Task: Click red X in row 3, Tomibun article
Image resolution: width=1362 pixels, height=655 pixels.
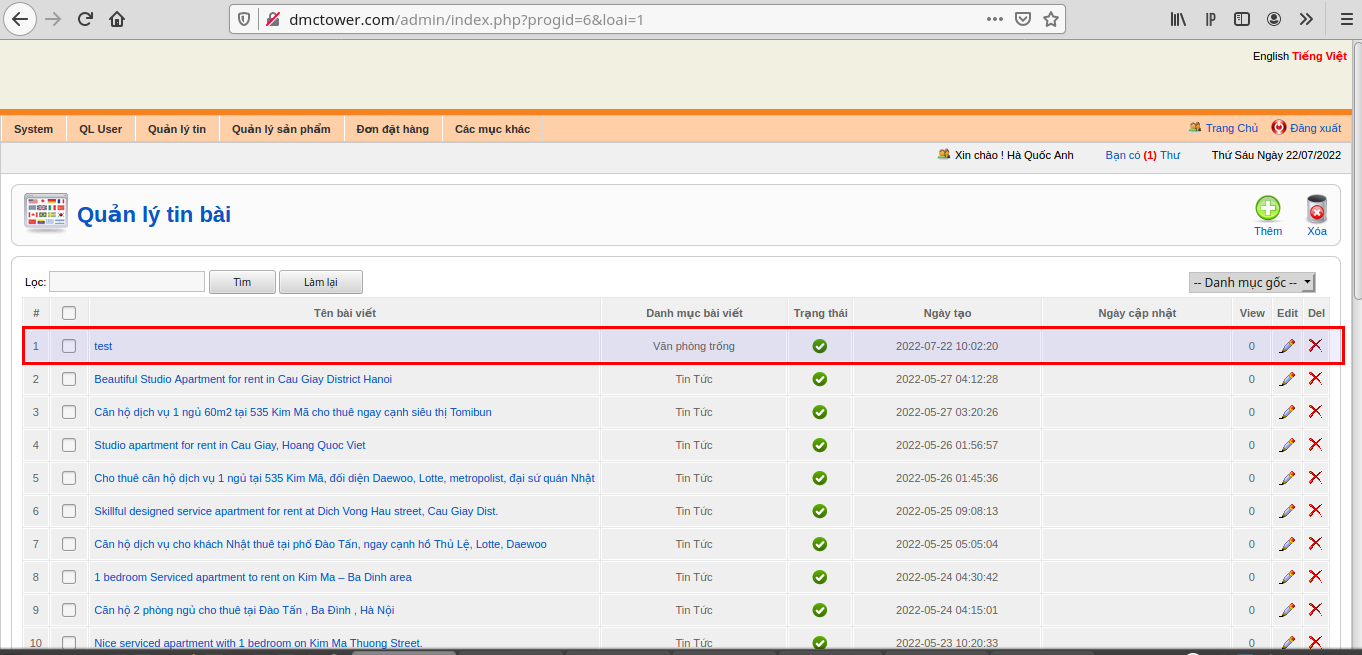Action: [1315, 411]
